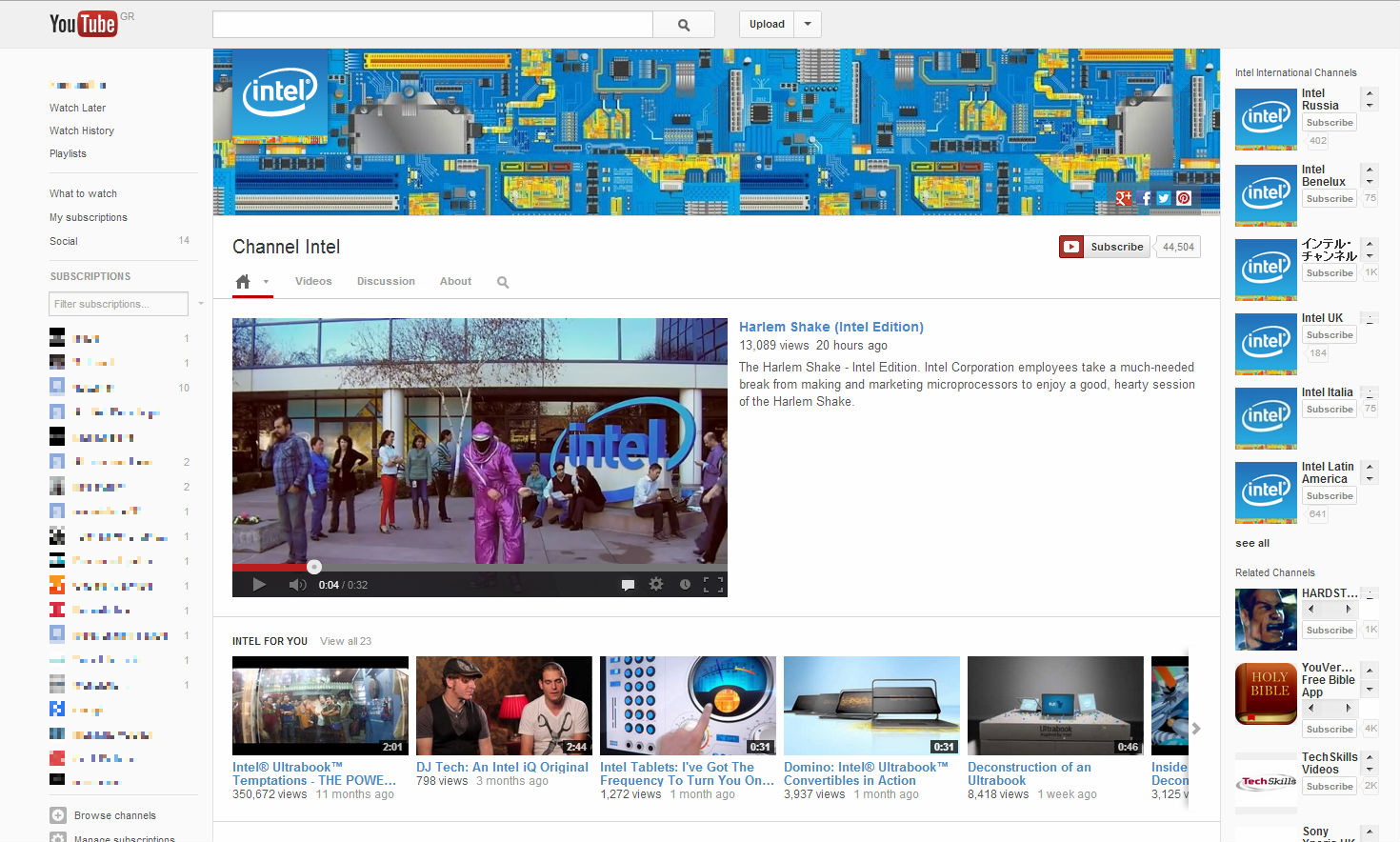Toggle fullscreen mode on the video
This screenshot has width=1400, height=842.
click(x=712, y=585)
